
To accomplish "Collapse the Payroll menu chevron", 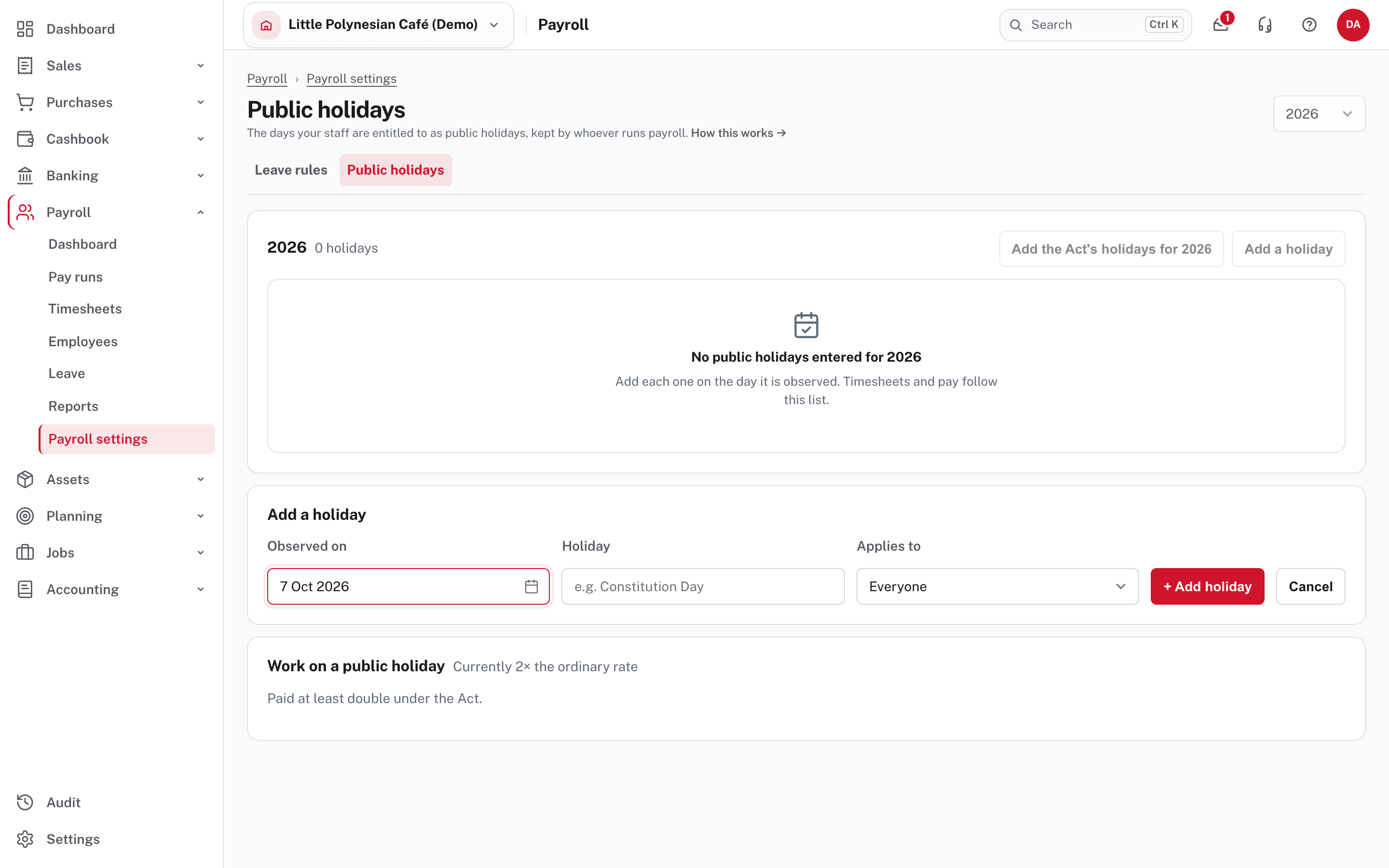I will pos(200,212).
